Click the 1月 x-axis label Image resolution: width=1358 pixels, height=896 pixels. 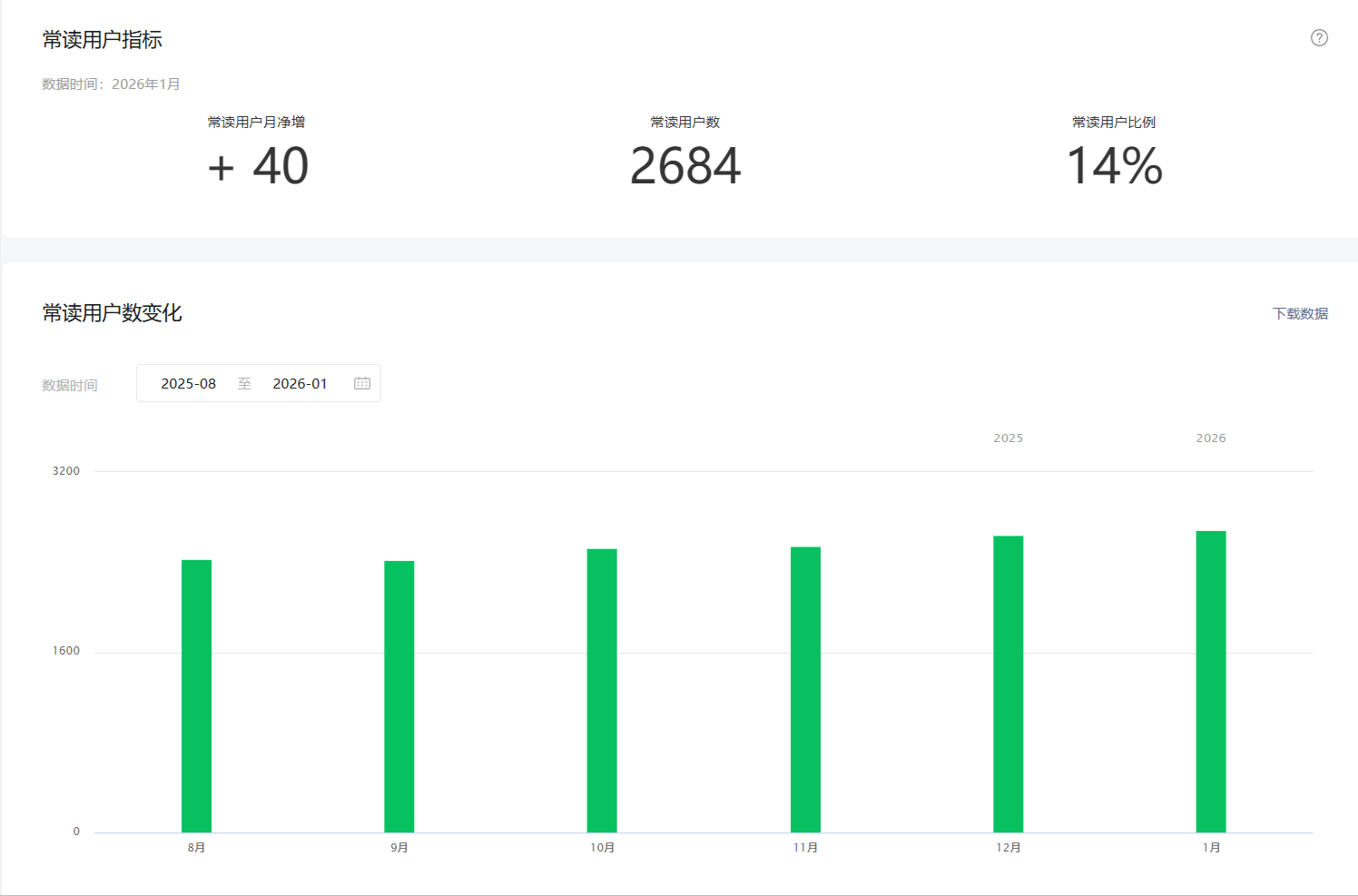1212,848
